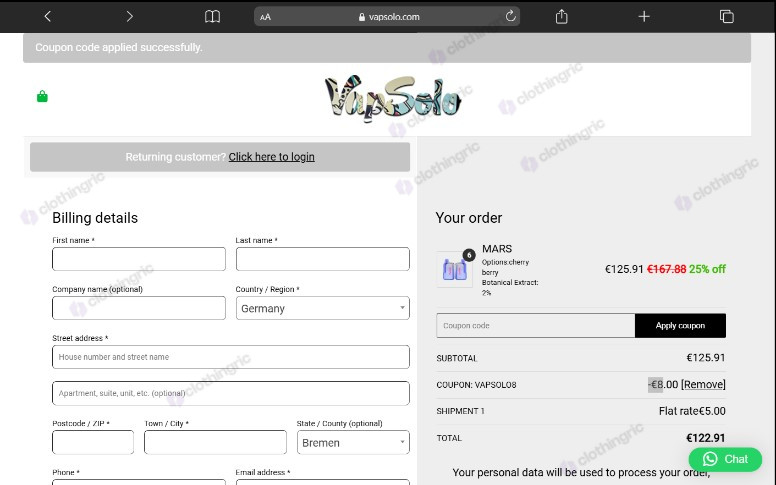776x485 pixels.
Task: Show all open tabs overview icon
Action: coord(727,16)
